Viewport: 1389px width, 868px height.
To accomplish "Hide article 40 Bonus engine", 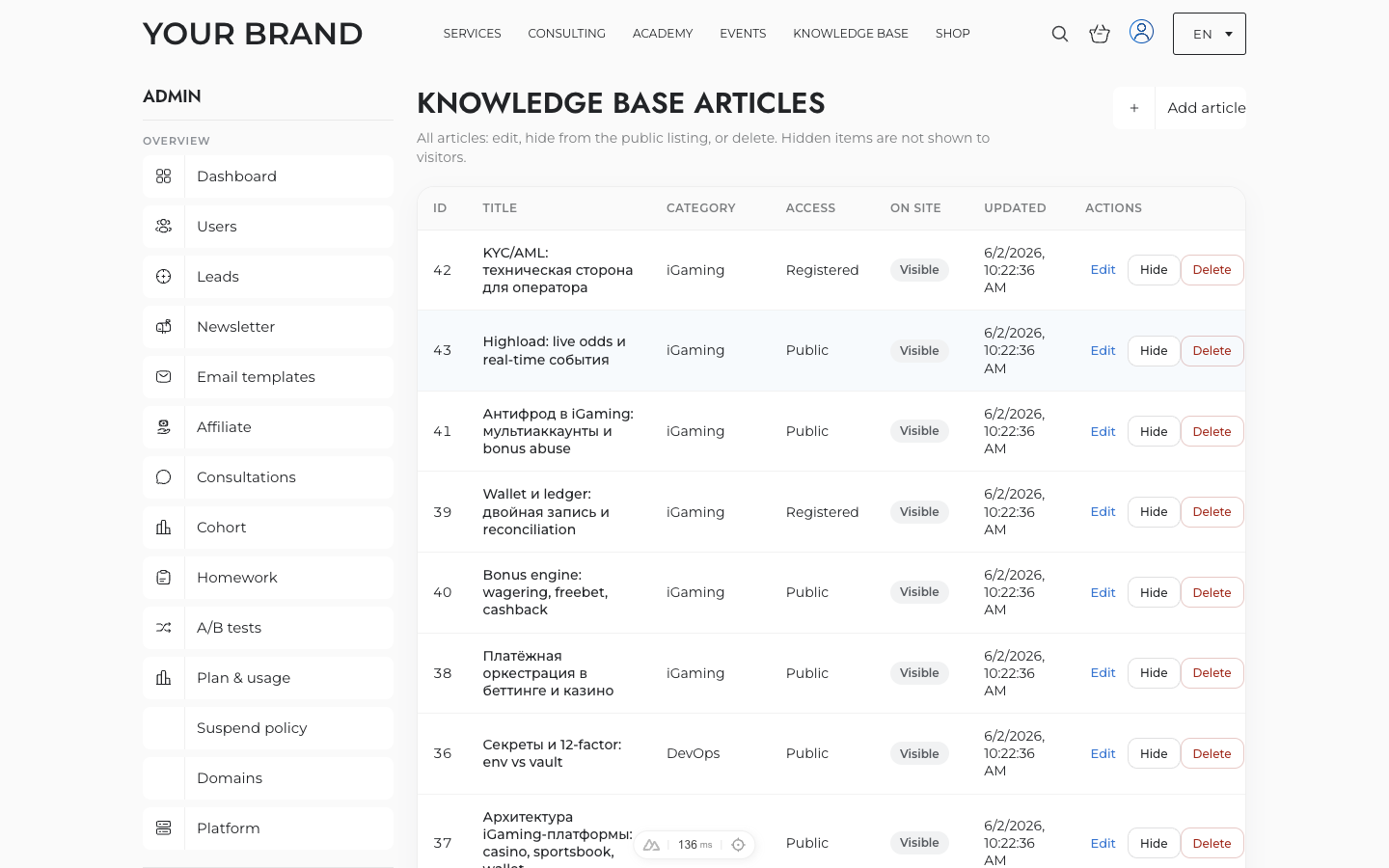I will click(1154, 593).
